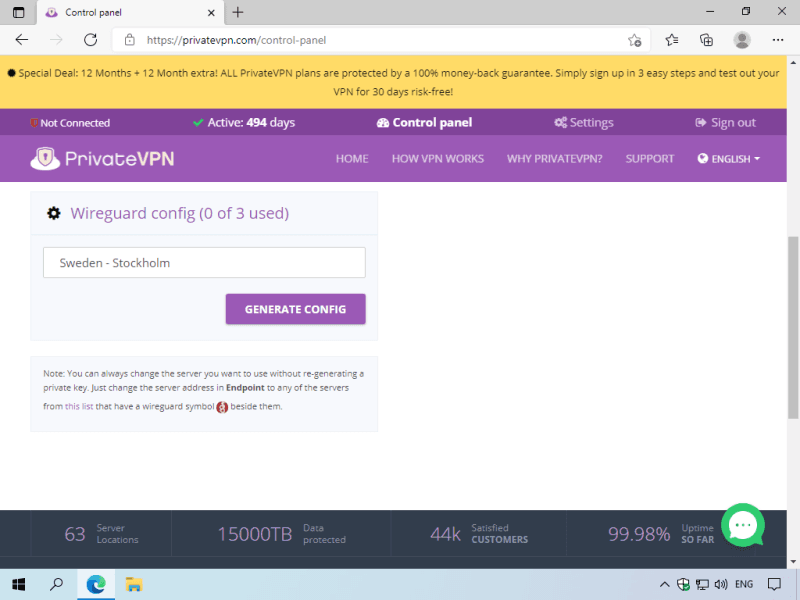Open the browser Collections icon
This screenshot has width=800, height=600.
click(x=706, y=40)
